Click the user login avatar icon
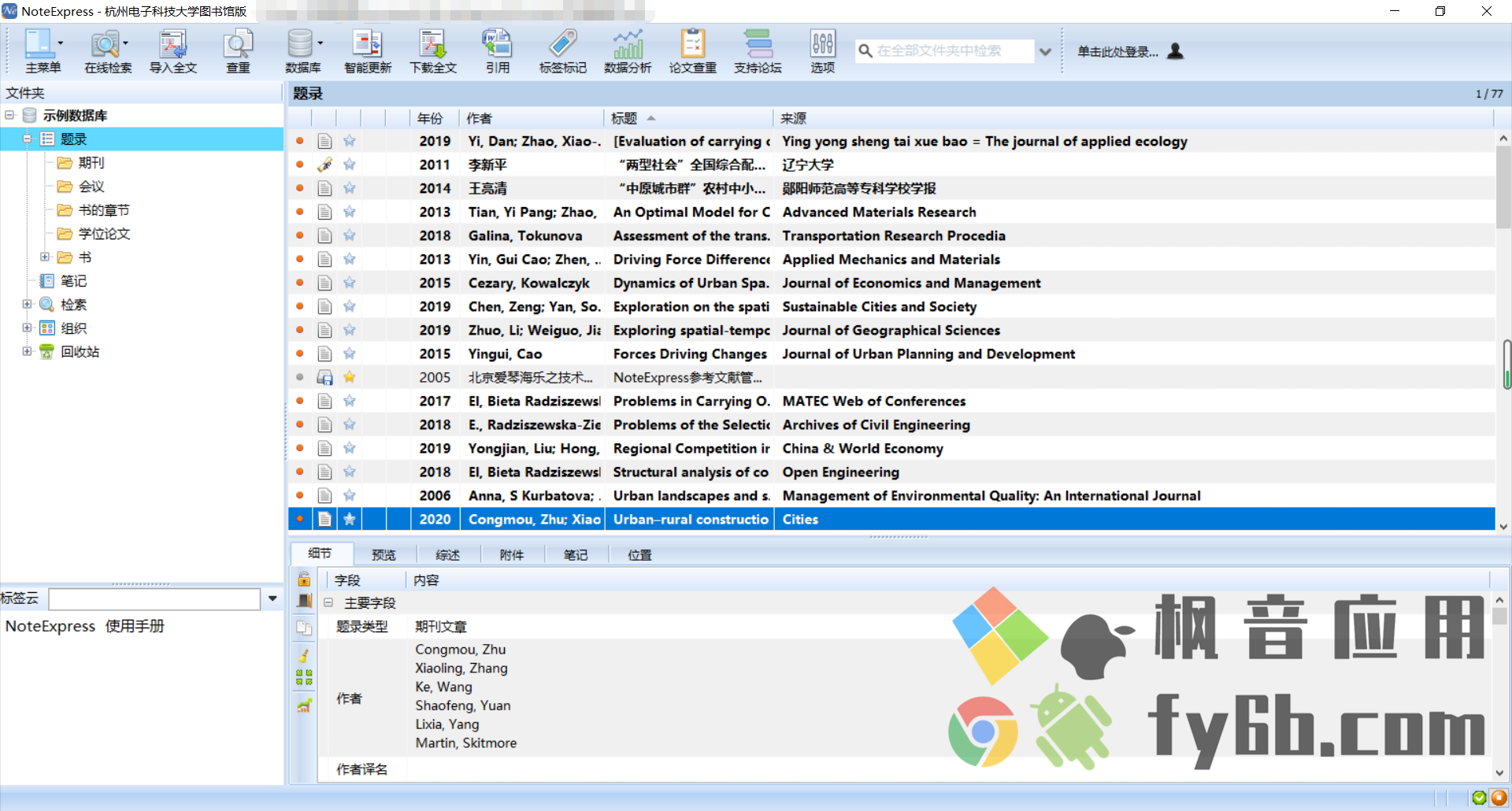 tap(1175, 51)
